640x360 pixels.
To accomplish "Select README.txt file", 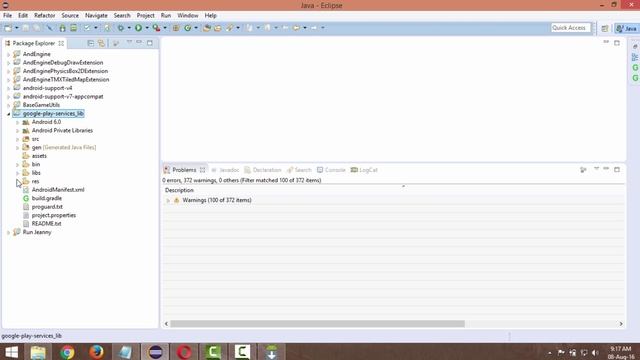I will pos(46,224).
